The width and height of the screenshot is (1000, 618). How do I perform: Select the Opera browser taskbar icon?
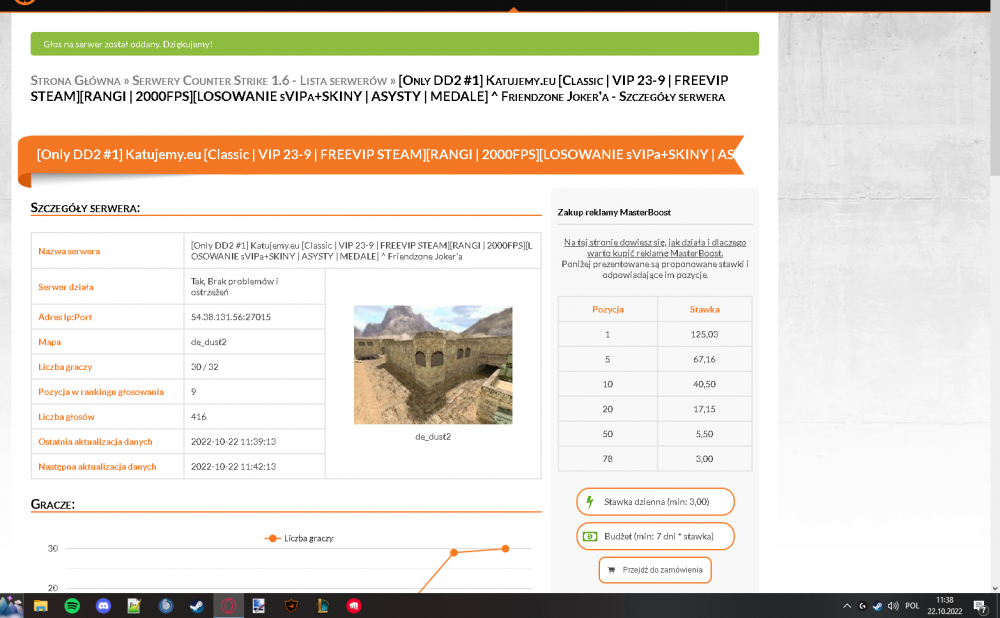coord(228,606)
